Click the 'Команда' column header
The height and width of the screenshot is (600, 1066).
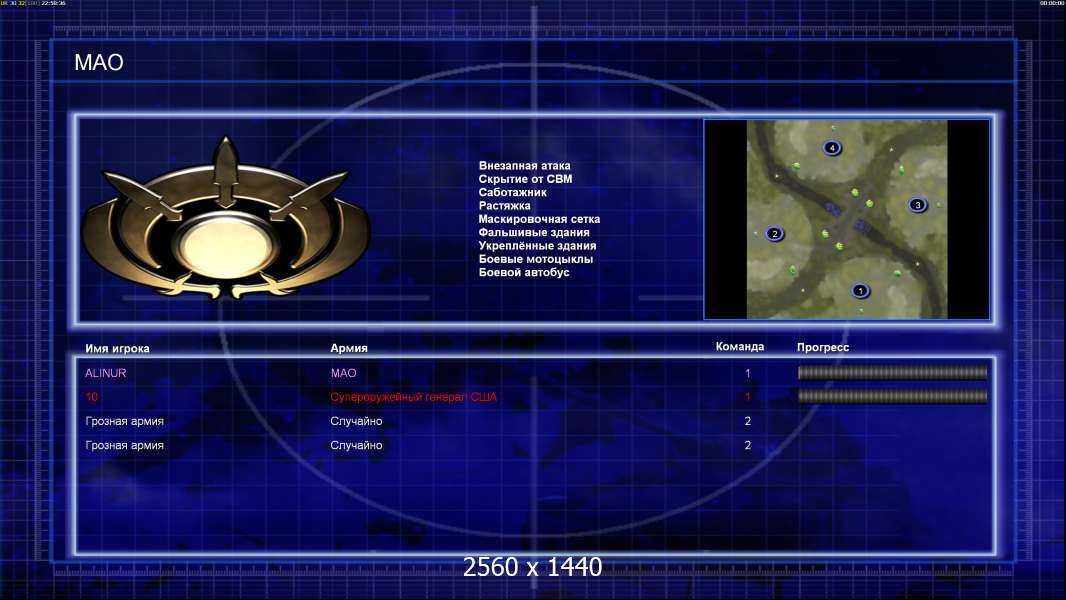click(740, 347)
